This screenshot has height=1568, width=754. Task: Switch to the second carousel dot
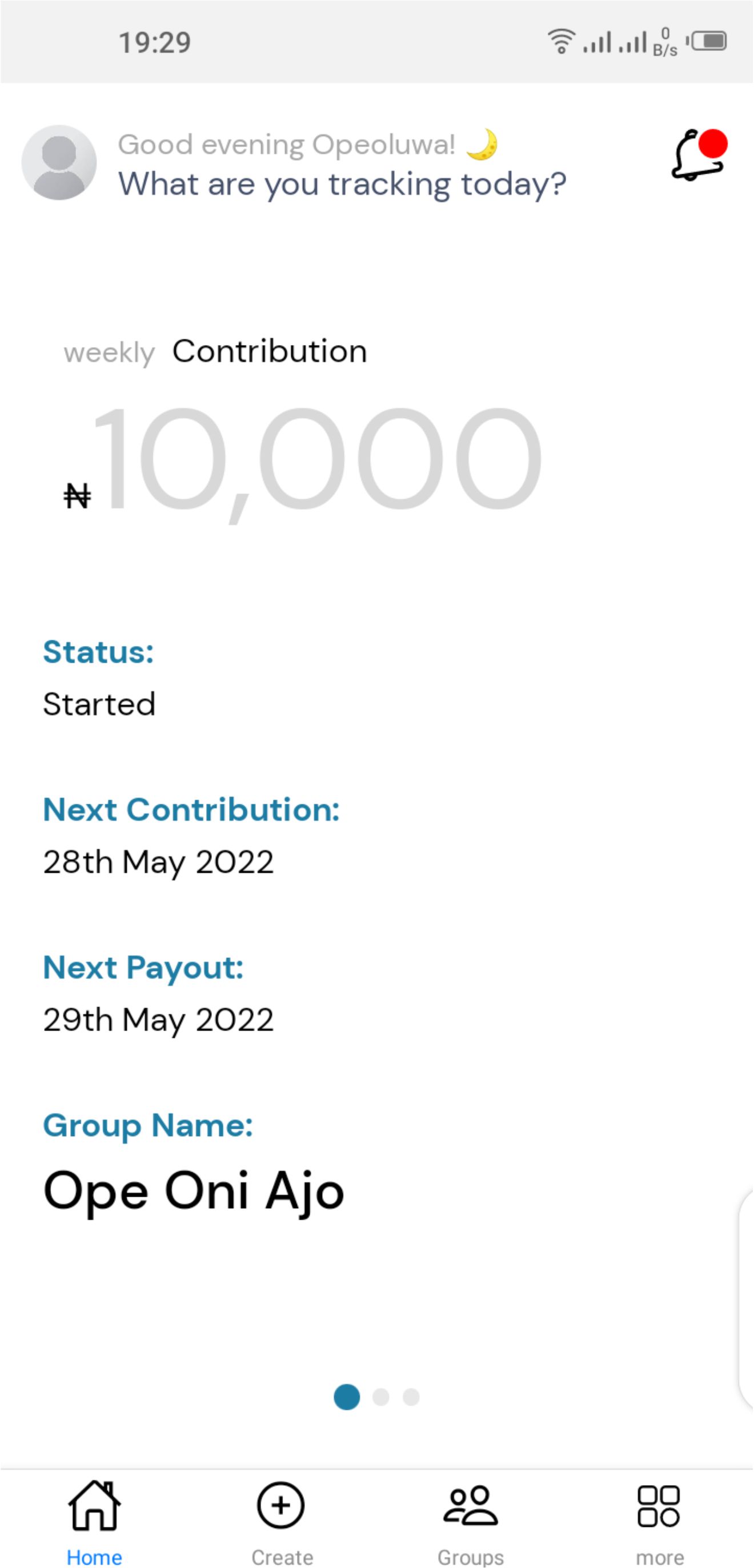(381, 1396)
